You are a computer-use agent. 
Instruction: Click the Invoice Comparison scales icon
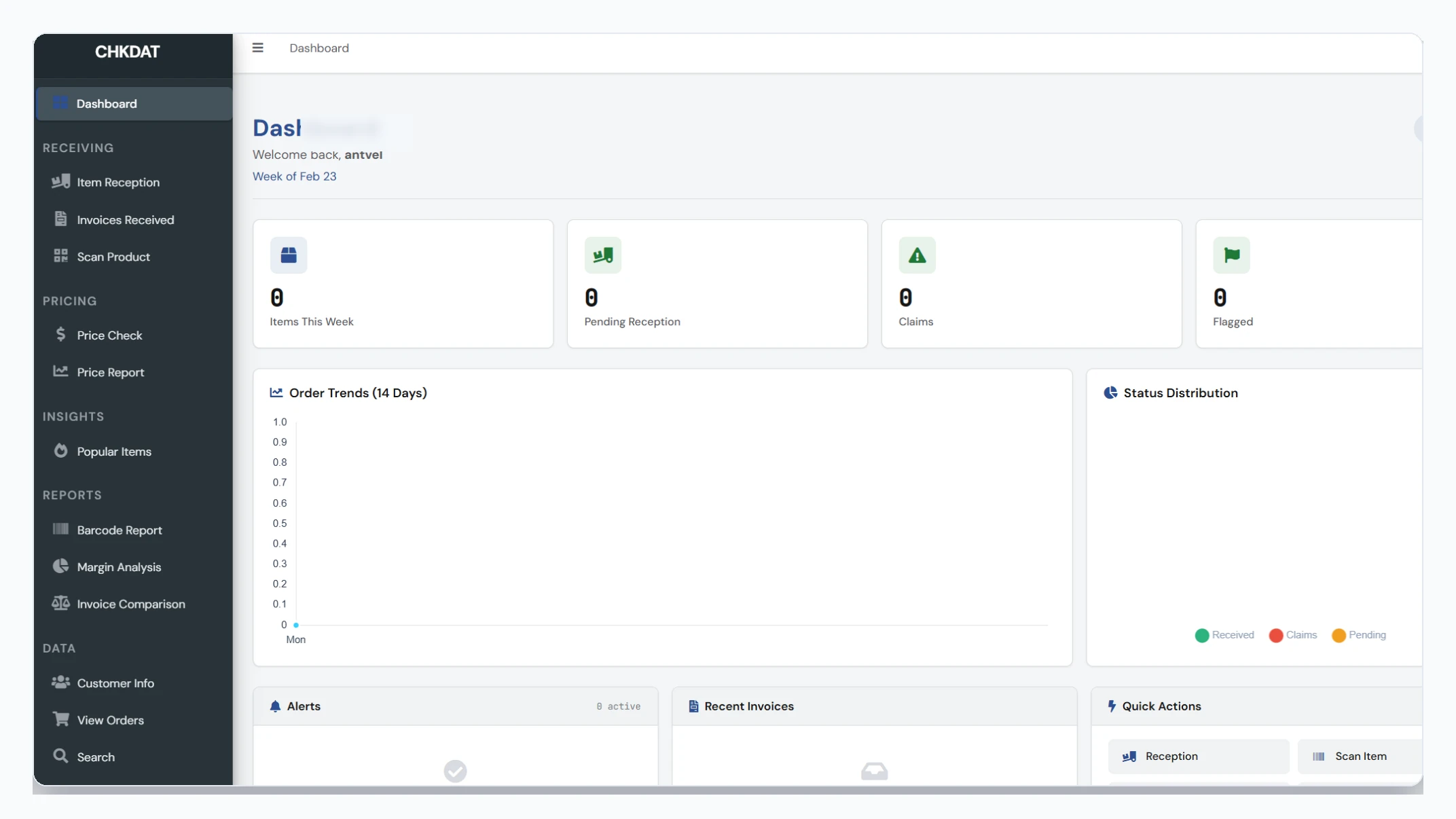coord(60,603)
